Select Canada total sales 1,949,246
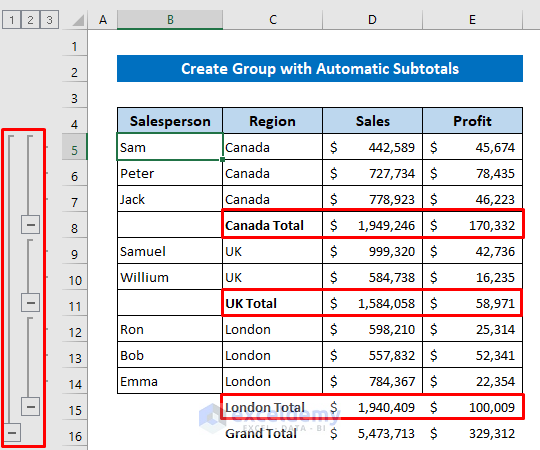This screenshot has width=540, height=450. pos(372,225)
